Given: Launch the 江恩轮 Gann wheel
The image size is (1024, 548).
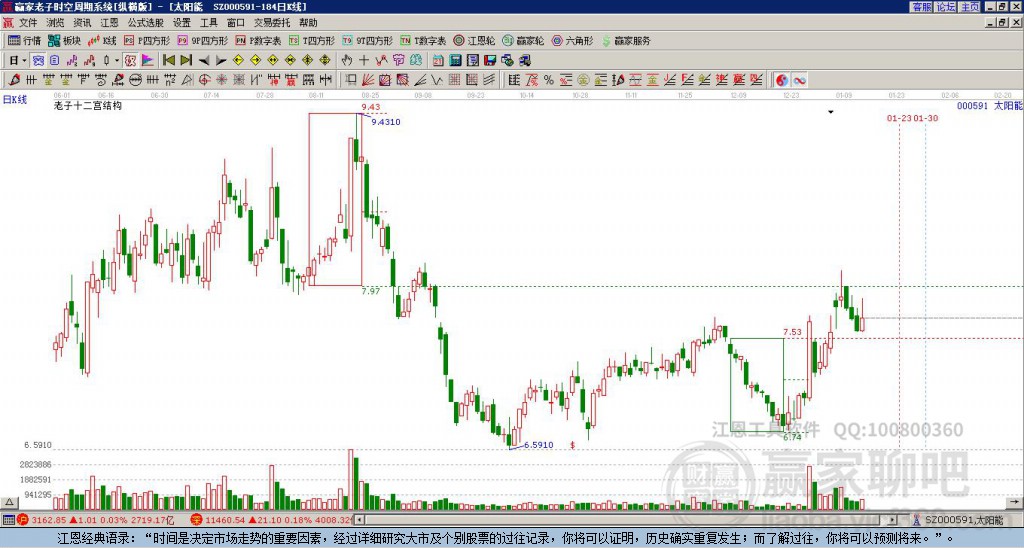Looking at the screenshot, I should pyautogui.click(x=475, y=40).
